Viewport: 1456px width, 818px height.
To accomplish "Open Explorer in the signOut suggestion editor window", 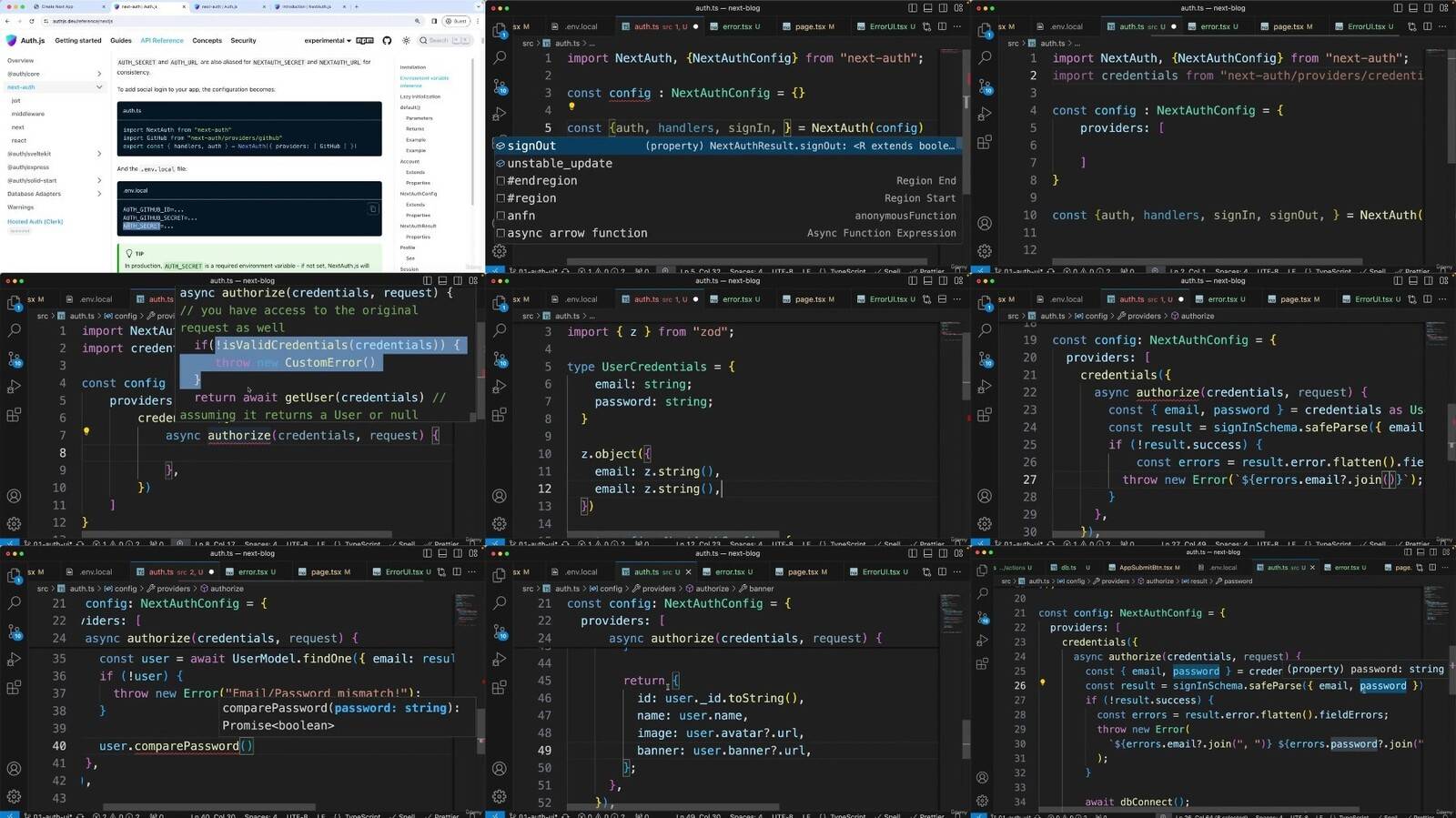I will point(500,30).
